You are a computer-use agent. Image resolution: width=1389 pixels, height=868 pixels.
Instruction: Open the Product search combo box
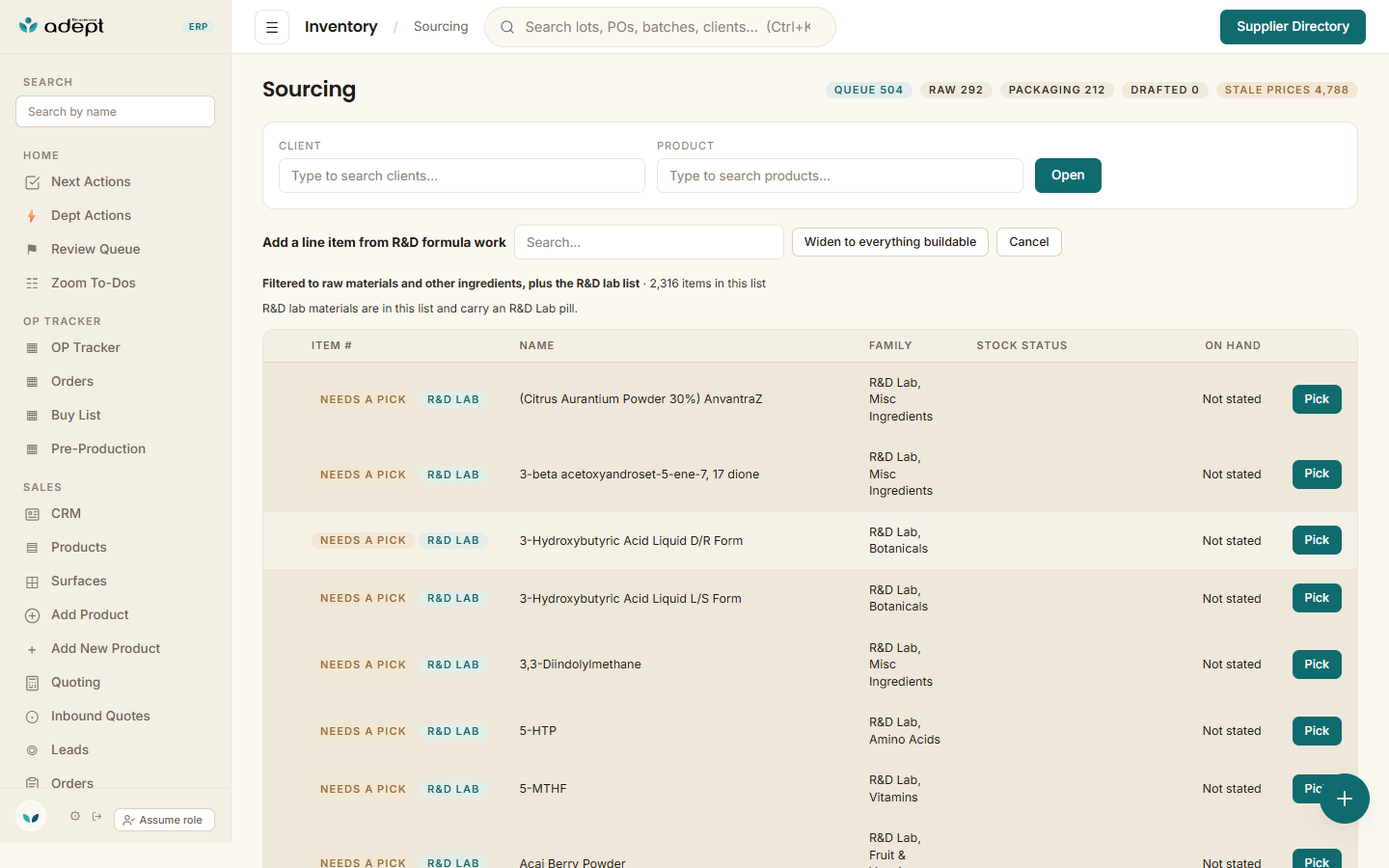pos(840,176)
